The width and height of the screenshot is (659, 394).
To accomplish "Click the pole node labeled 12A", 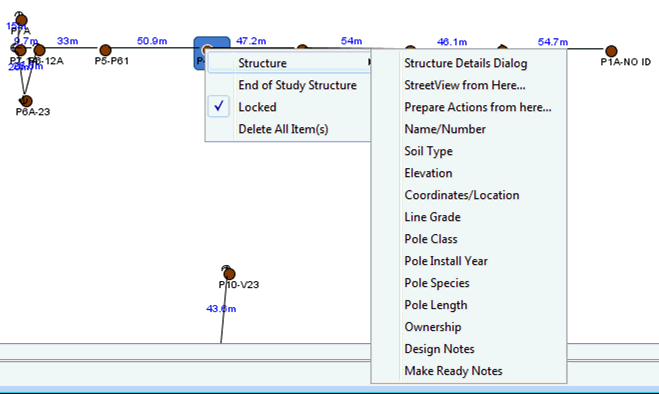I will [40, 50].
